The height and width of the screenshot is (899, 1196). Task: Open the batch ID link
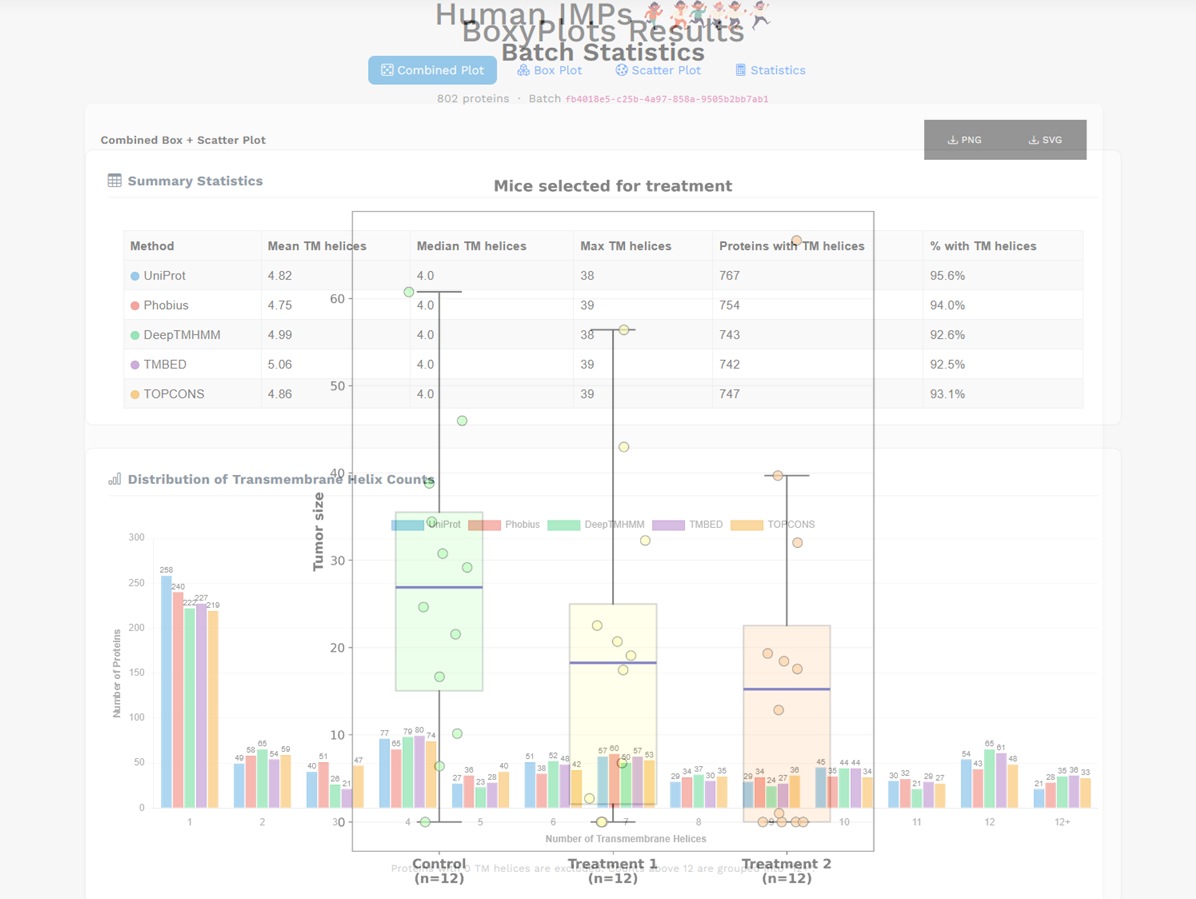pyautogui.click(x=666, y=99)
